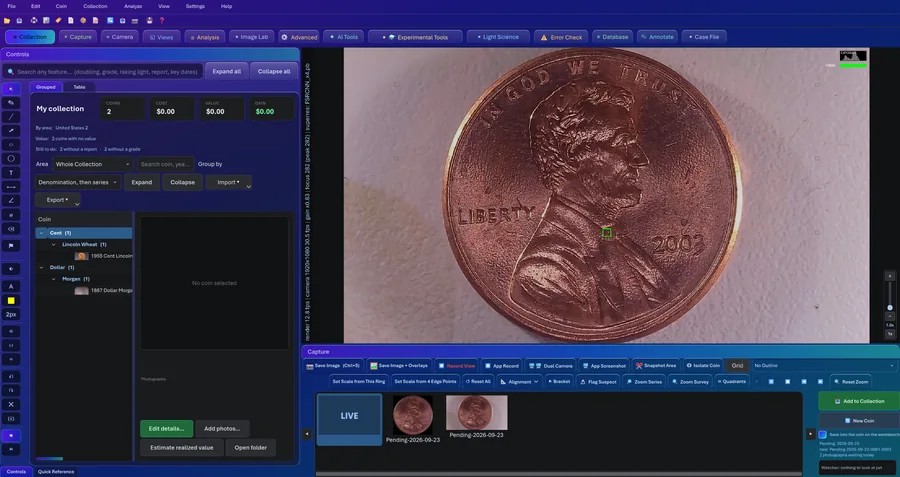Select the text T tool

click(x=11, y=173)
